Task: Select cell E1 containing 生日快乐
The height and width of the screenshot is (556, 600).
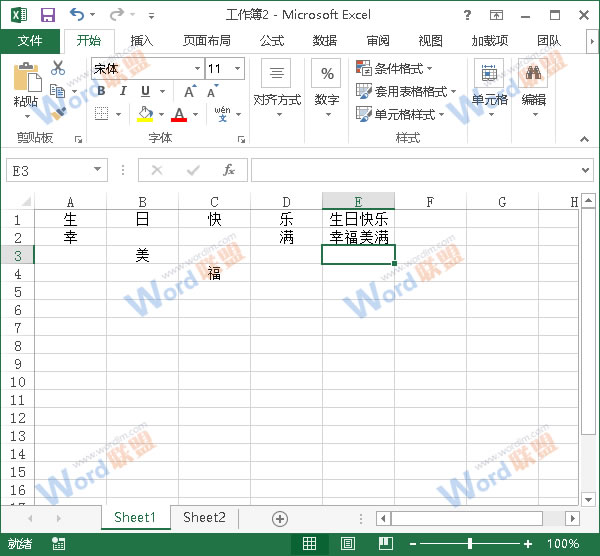Action: pos(358,218)
